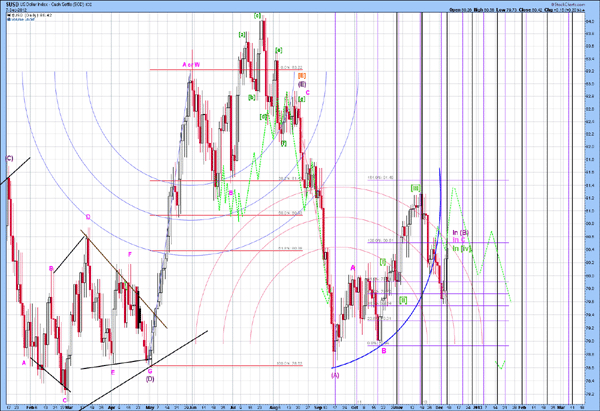Click the purple (A) wave label
Image resolution: width=600 pixels, height=411 pixels.
click(x=335, y=375)
